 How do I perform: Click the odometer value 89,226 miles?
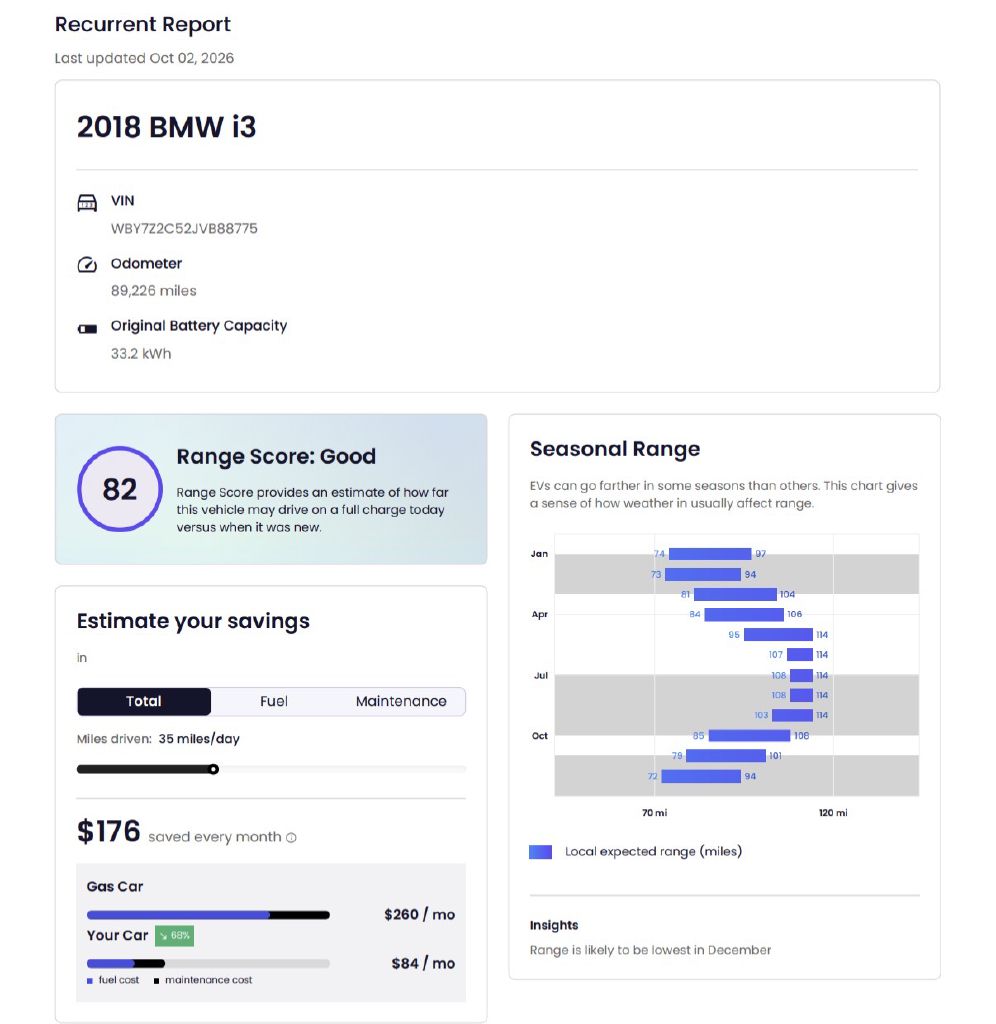click(x=153, y=291)
